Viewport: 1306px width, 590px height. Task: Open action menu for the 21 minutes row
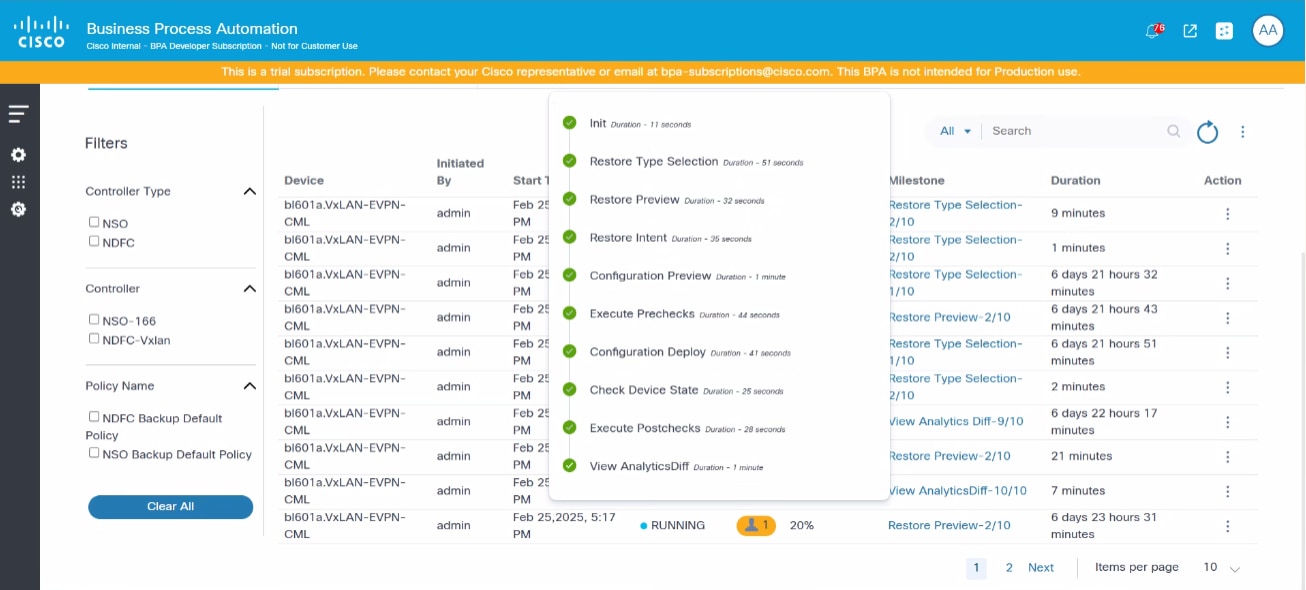click(1227, 456)
